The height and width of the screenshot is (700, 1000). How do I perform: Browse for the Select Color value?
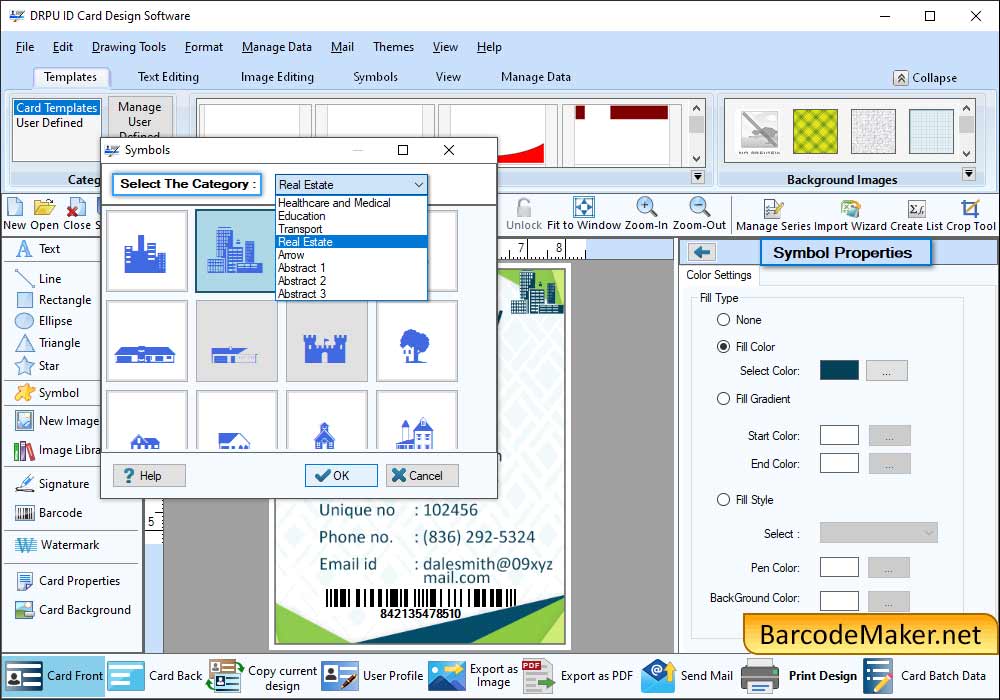pyautogui.click(x=886, y=371)
